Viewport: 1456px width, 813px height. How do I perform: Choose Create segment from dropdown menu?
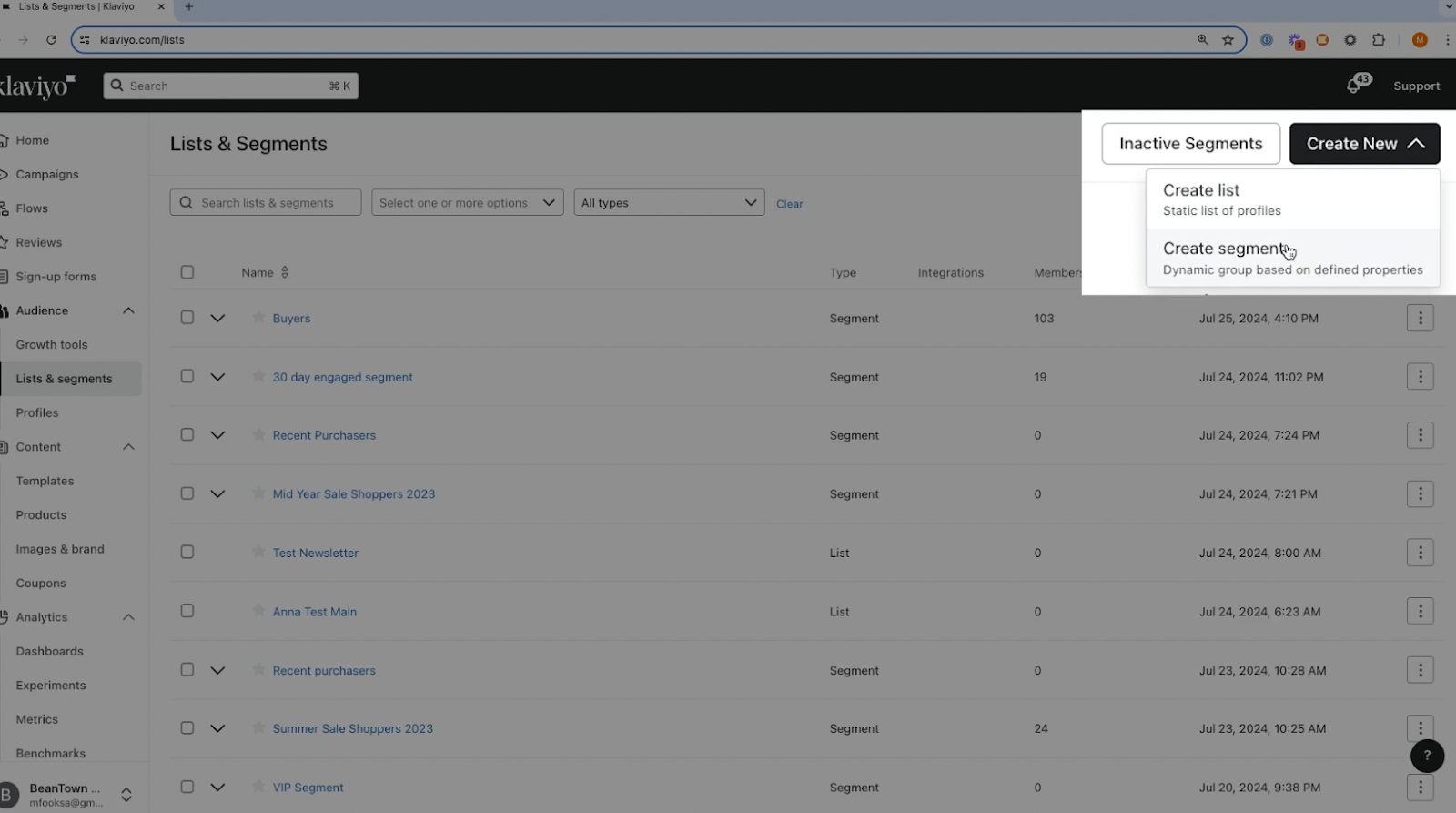coord(1293,258)
